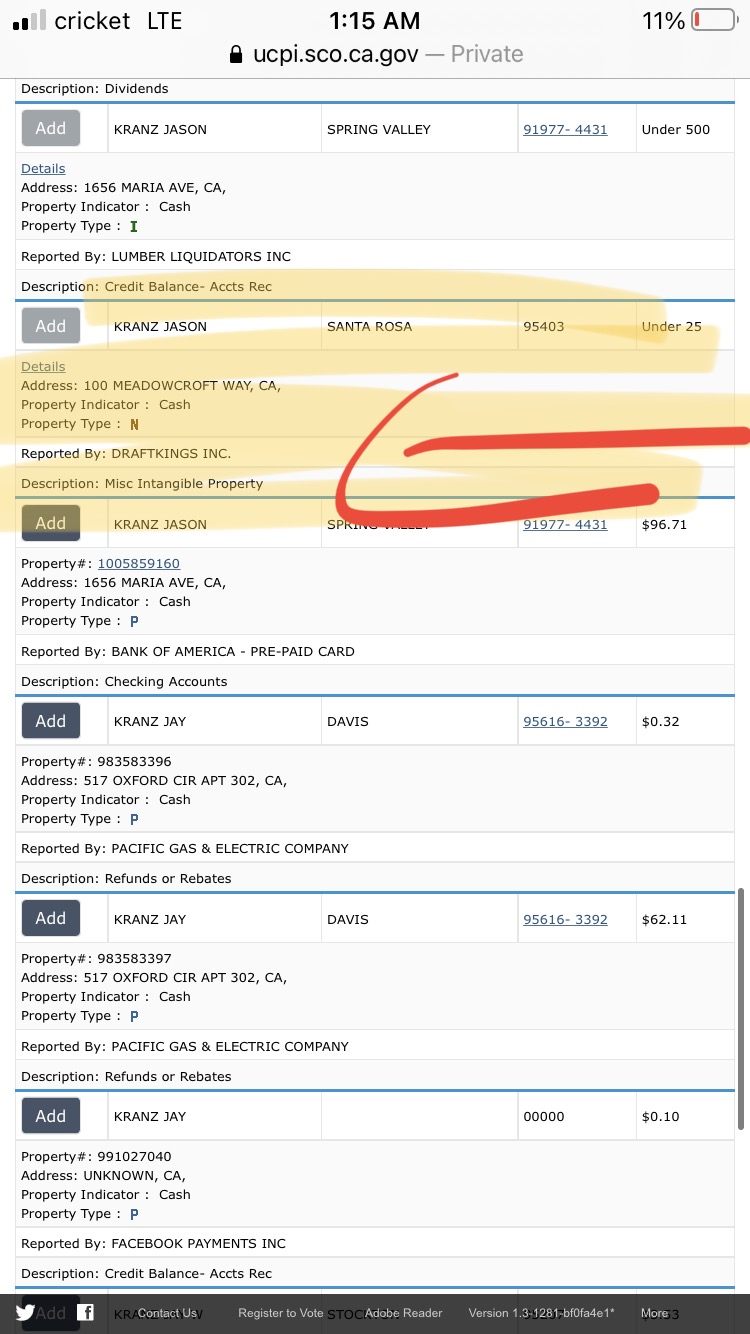The height and width of the screenshot is (1334, 750).
Task: Open the More footer menu
Action: (654, 1313)
